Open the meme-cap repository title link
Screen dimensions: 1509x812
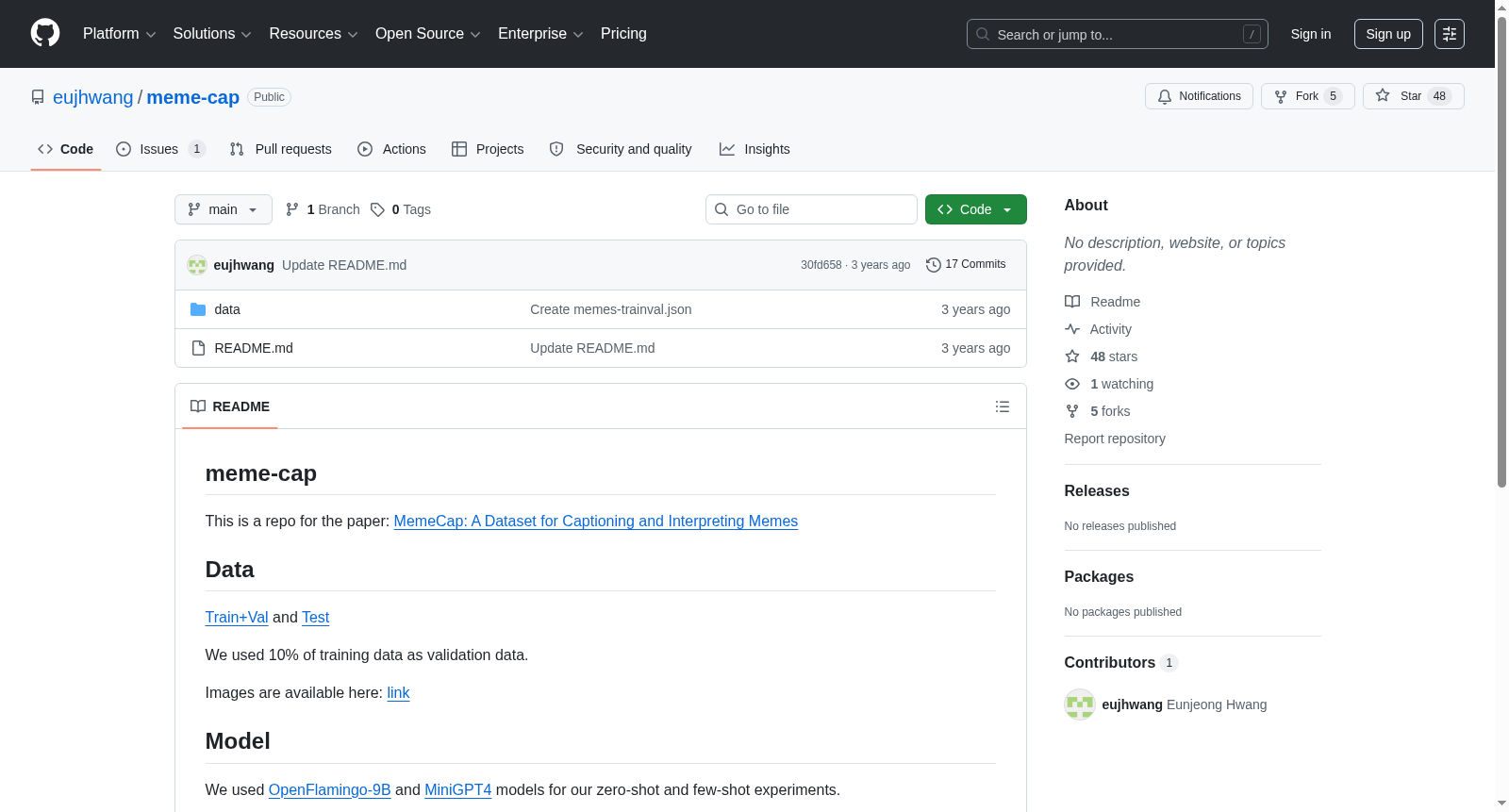point(193,97)
